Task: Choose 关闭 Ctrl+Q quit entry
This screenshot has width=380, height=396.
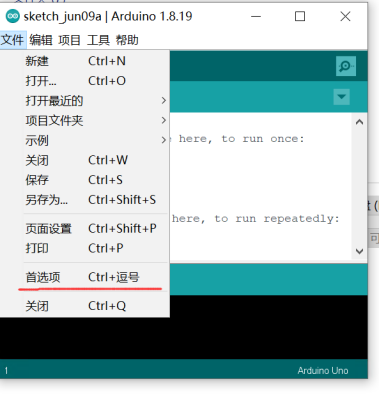Action: 85,306
